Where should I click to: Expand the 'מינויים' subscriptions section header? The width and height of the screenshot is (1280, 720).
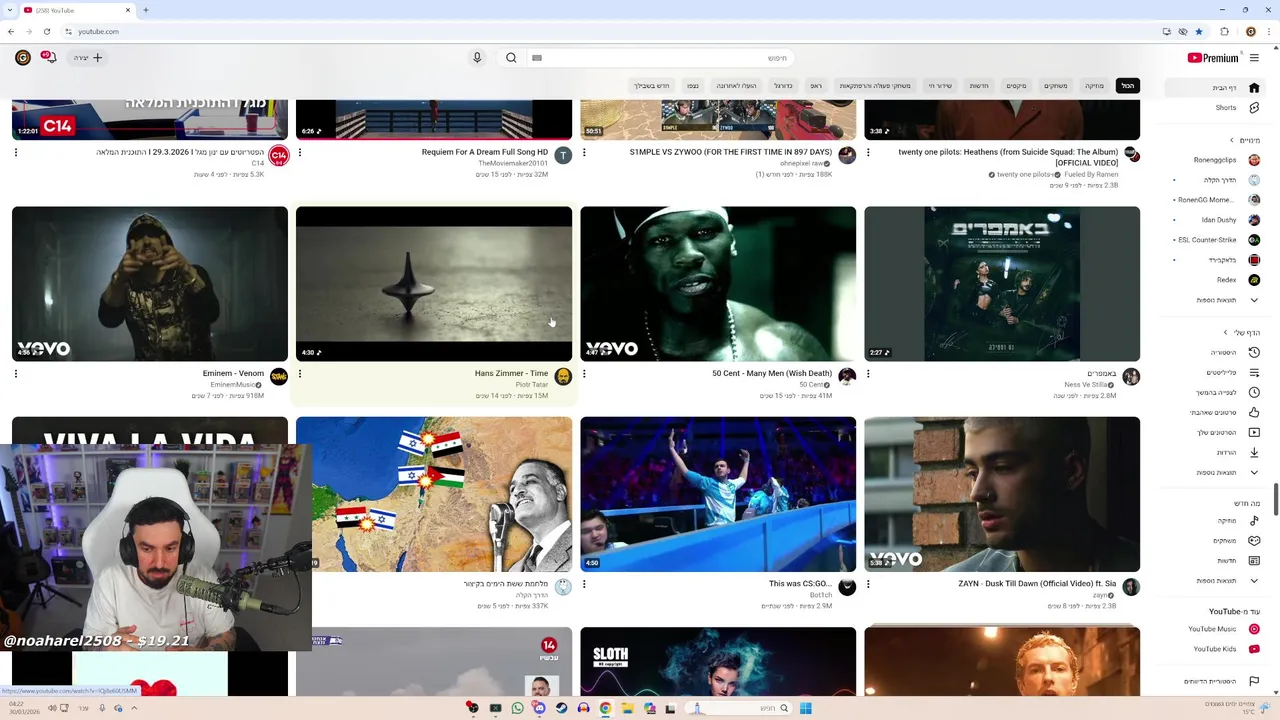point(1244,140)
